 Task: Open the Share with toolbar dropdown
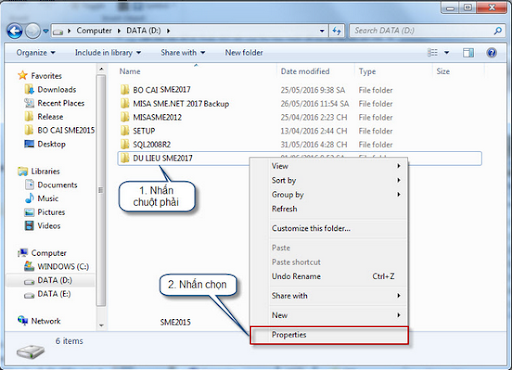pos(183,53)
